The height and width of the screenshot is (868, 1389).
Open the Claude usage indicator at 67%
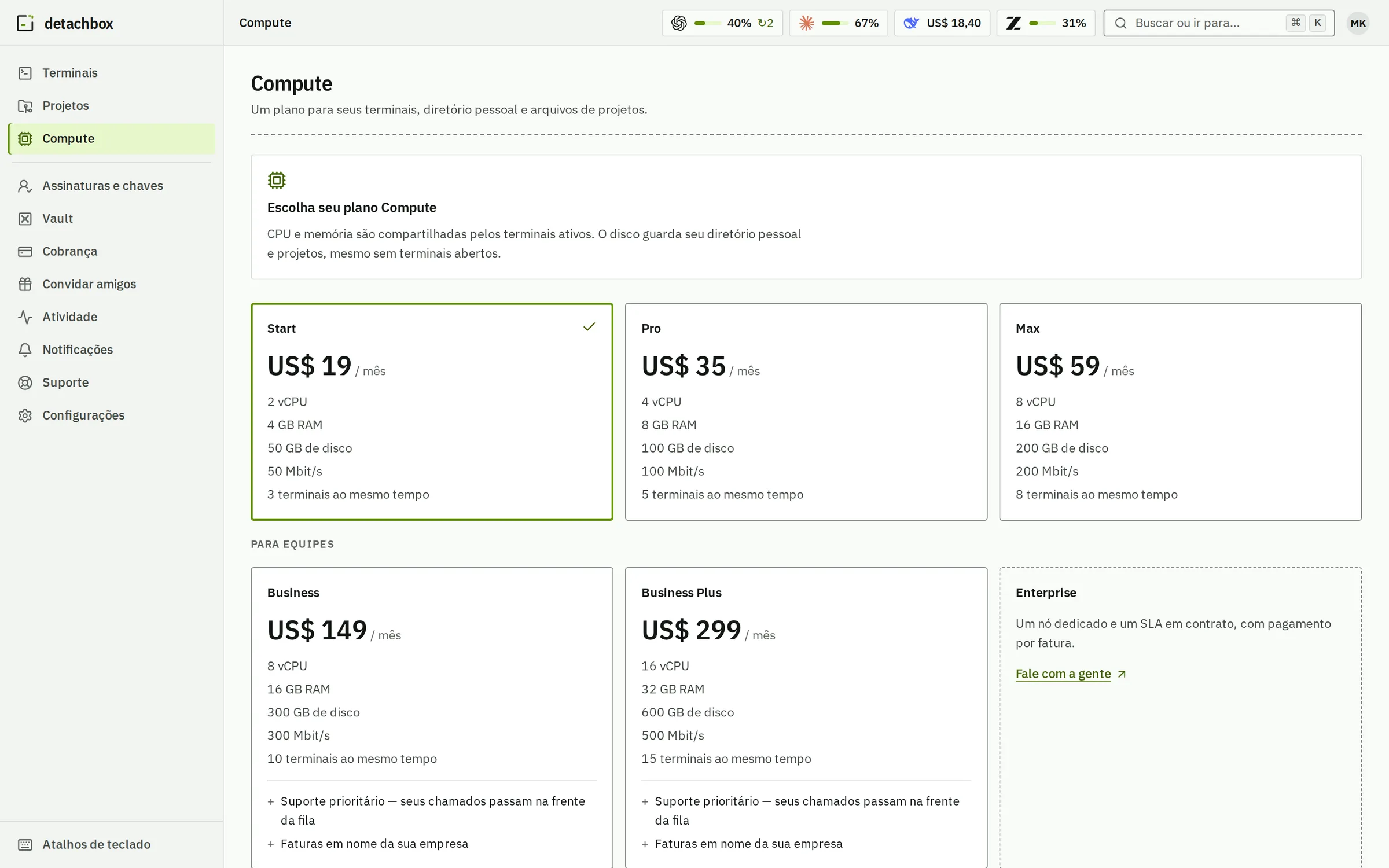point(838,23)
